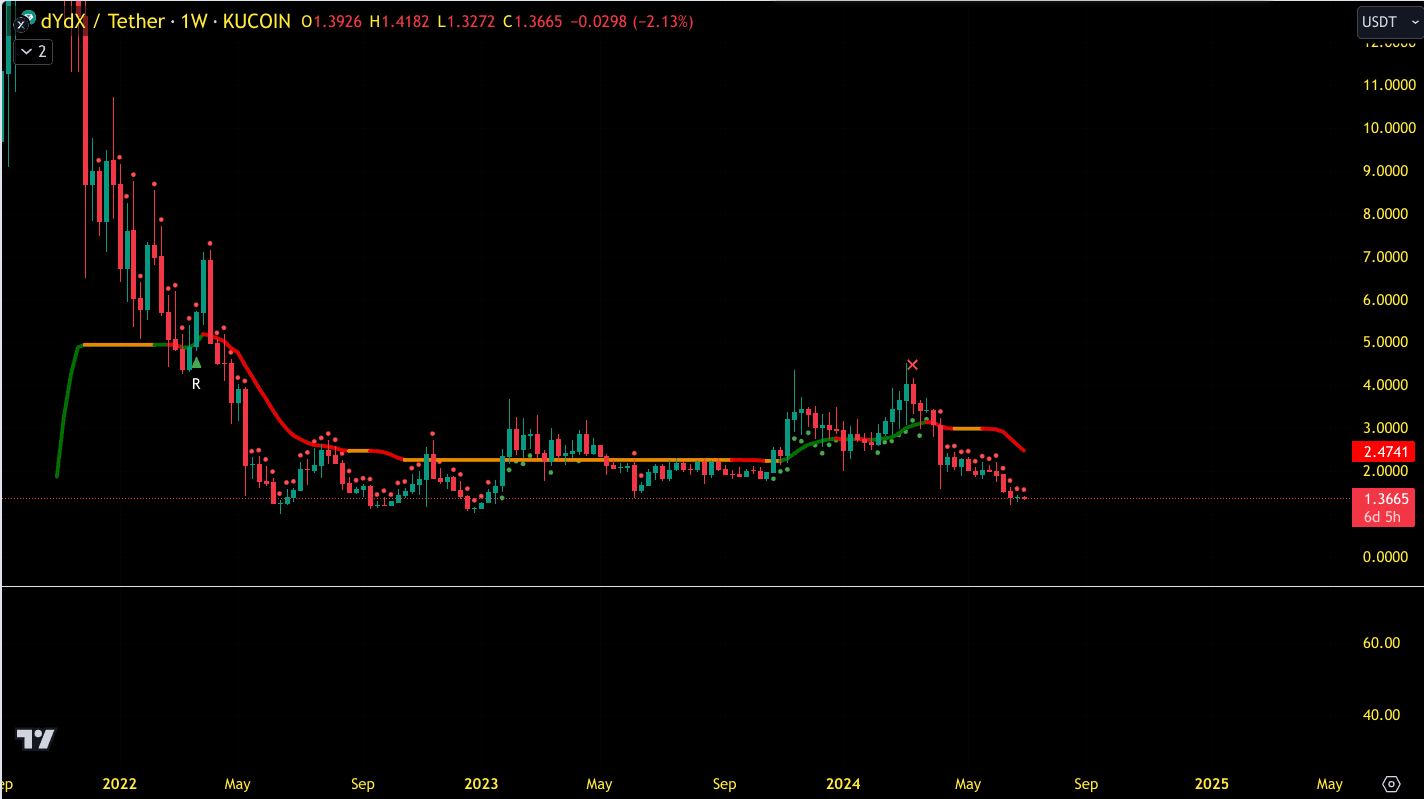Click the 2025 time axis label
1424x799 pixels.
click(1212, 784)
